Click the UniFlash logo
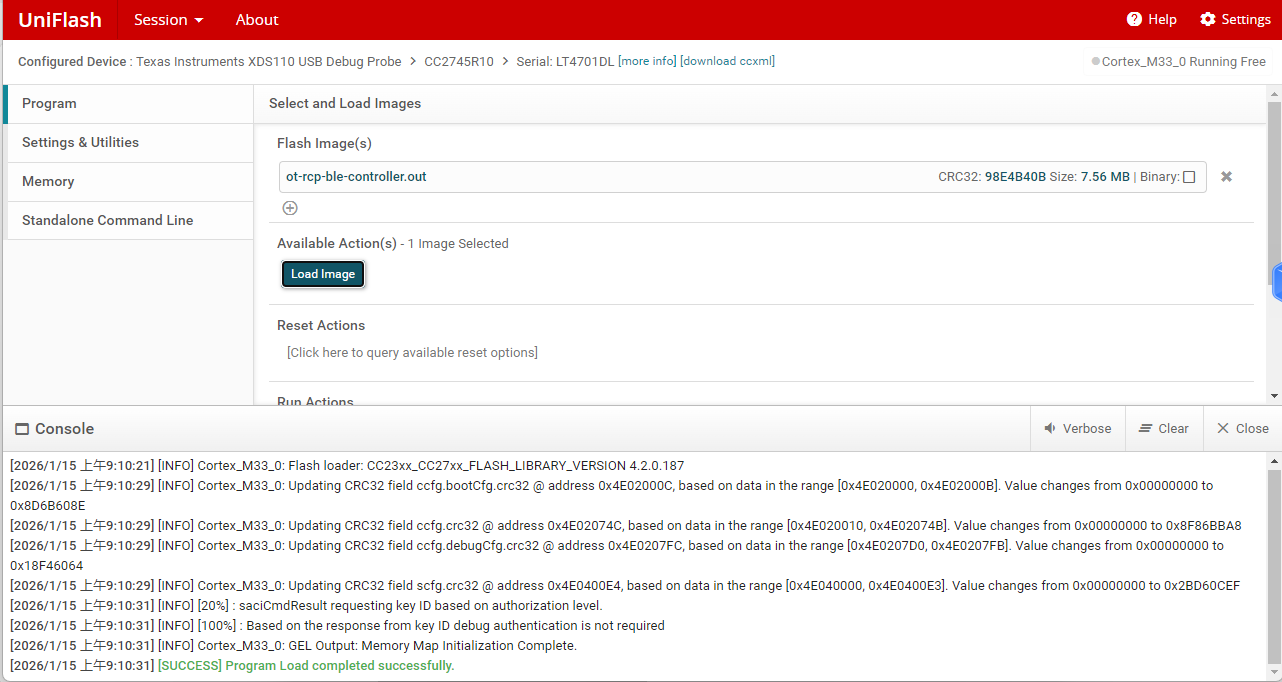The width and height of the screenshot is (1282, 682). pyautogui.click(x=60, y=20)
